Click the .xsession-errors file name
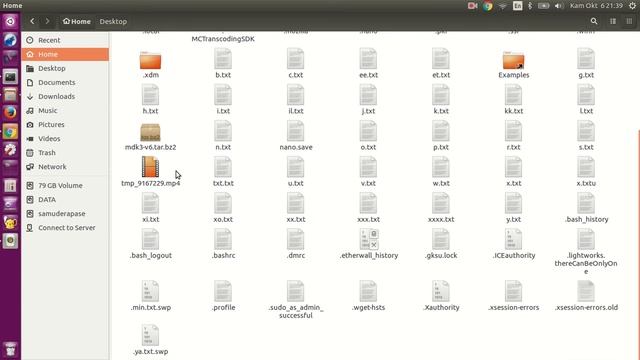 pos(513,307)
